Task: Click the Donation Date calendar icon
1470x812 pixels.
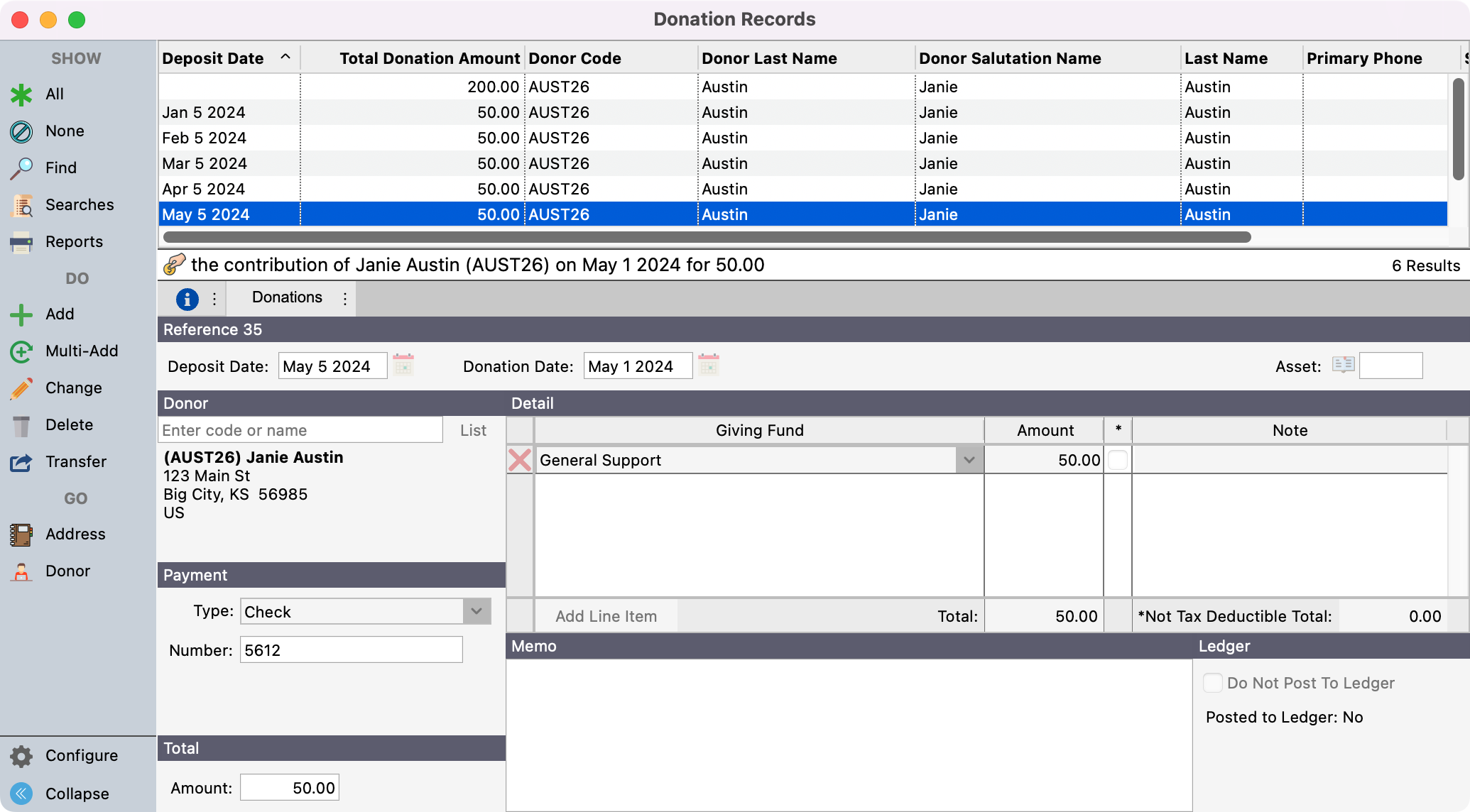Action: tap(709, 366)
